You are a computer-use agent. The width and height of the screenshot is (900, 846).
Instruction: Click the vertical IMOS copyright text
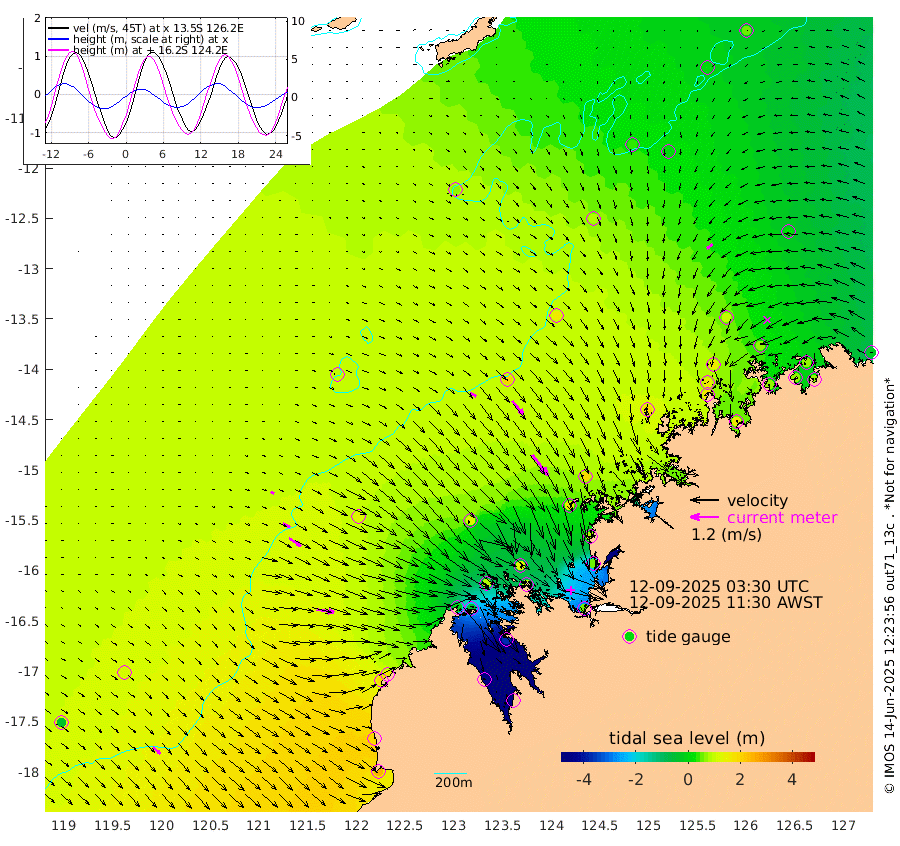click(890, 585)
